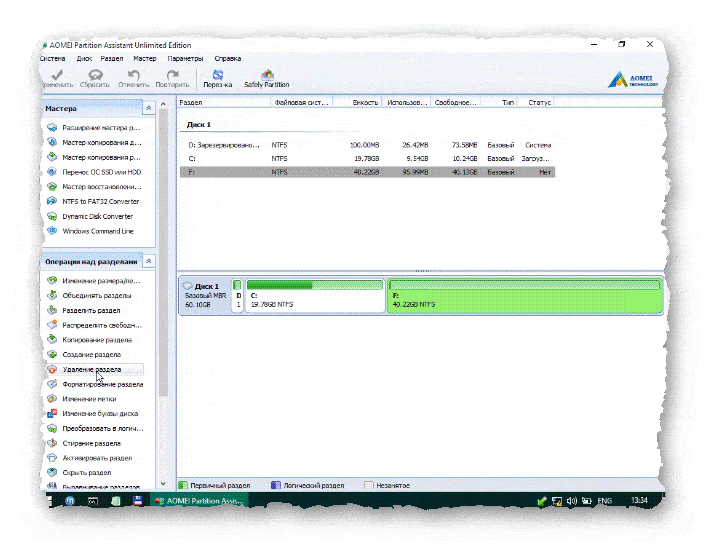The height and width of the screenshot is (544, 704).
Task: Select the Диск 1 Базовый MBR block
Action: click(205, 295)
